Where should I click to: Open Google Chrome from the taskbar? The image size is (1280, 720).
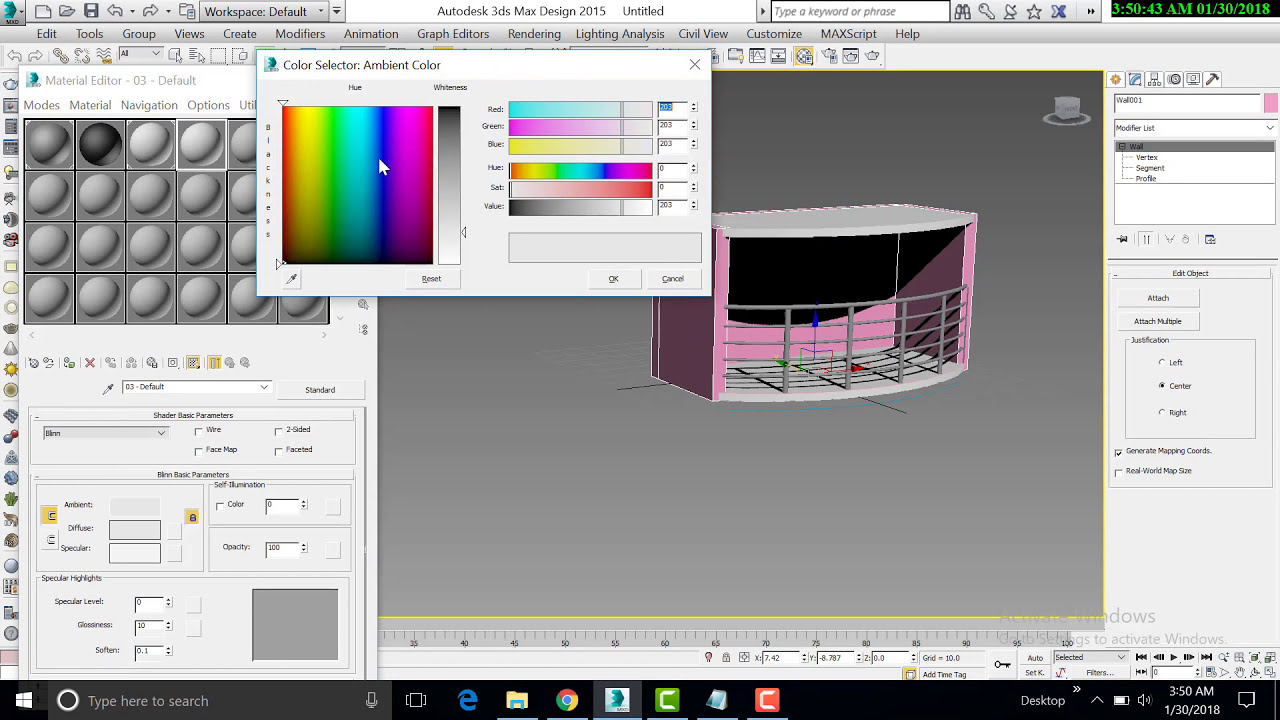pos(567,700)
